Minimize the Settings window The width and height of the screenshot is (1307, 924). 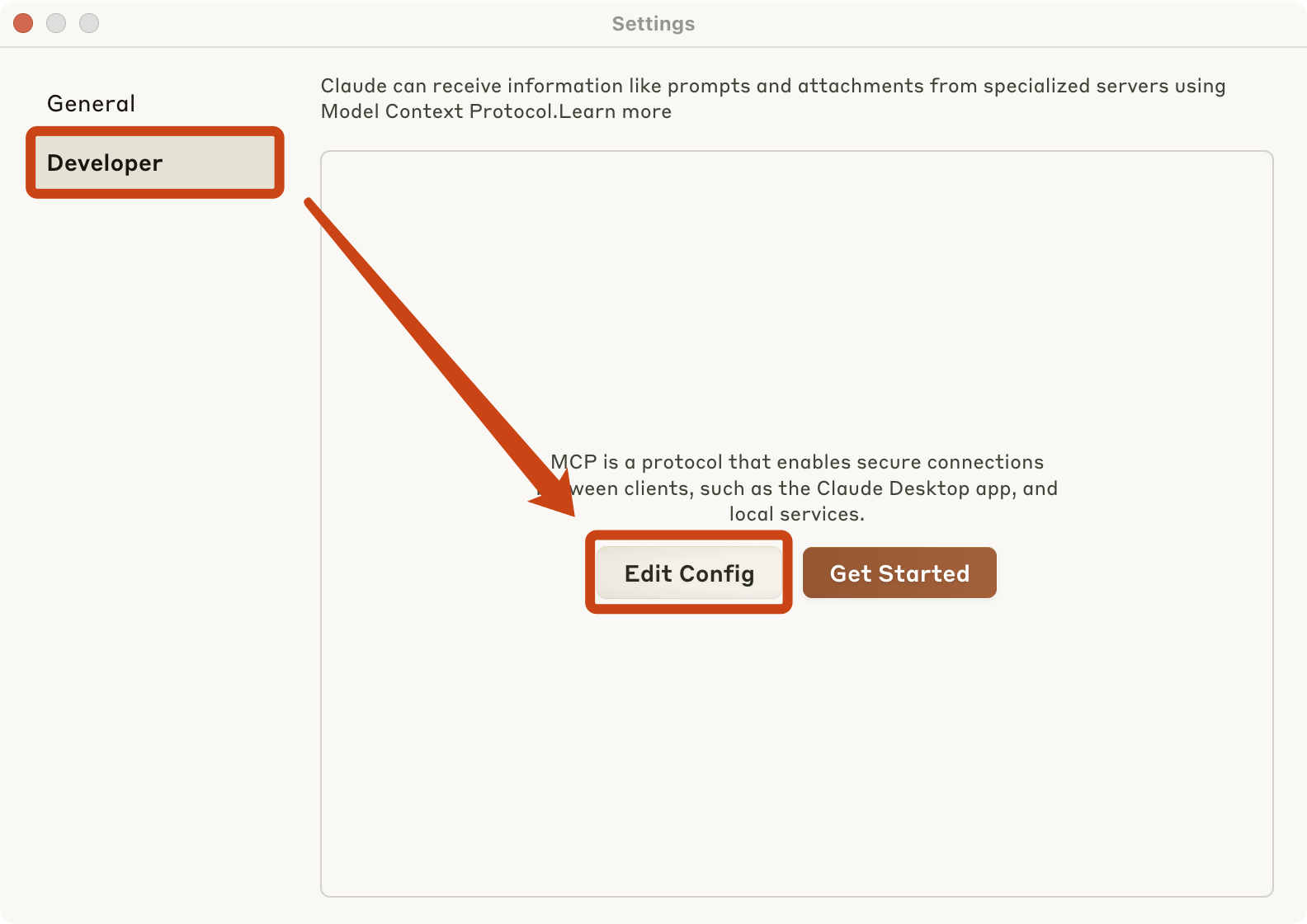[56, 23]
